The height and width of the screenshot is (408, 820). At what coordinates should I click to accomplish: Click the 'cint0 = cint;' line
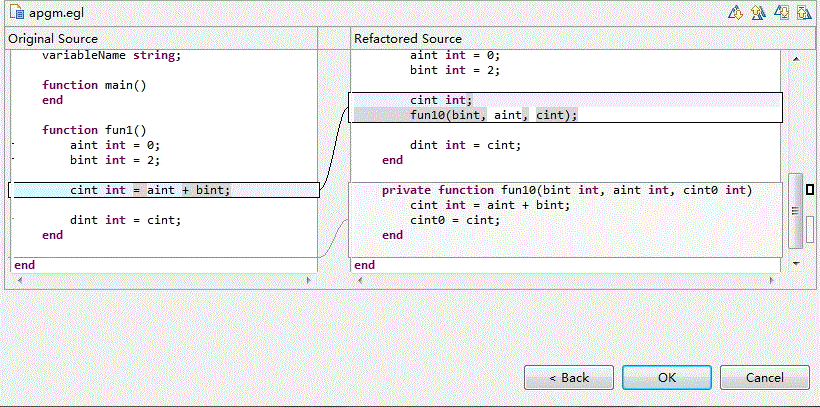455,220
